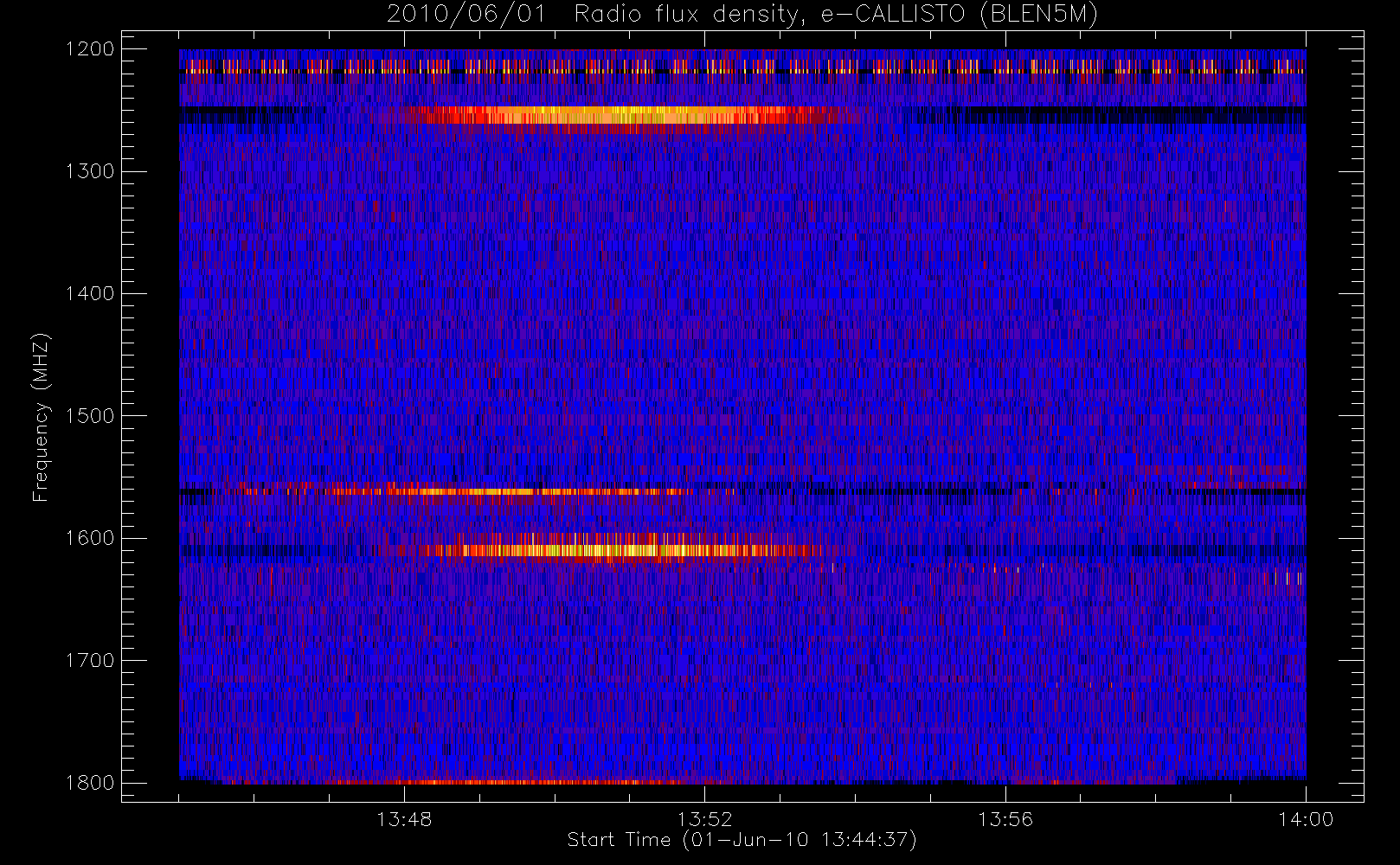Screen dimensions: 1400x865
Task: Click the plot title e-CALLISTO (BLEN5M)
Action: tap(742, 14)
